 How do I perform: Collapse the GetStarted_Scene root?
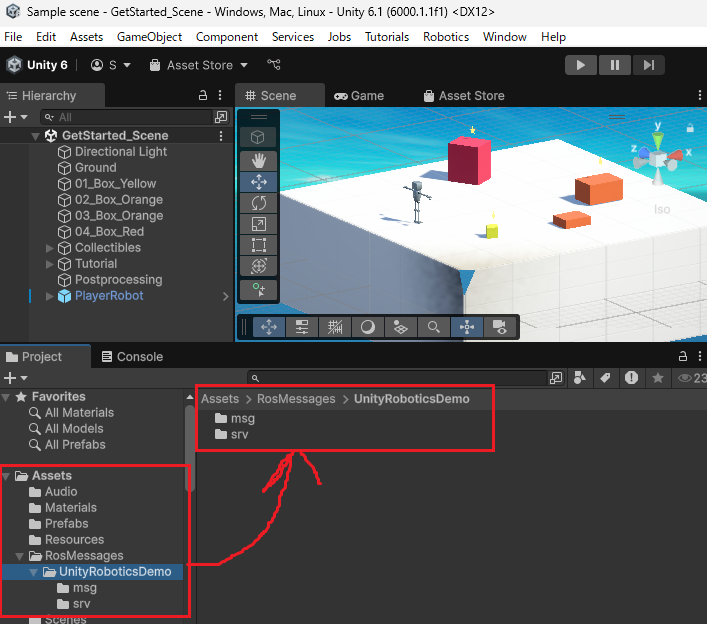35,136
